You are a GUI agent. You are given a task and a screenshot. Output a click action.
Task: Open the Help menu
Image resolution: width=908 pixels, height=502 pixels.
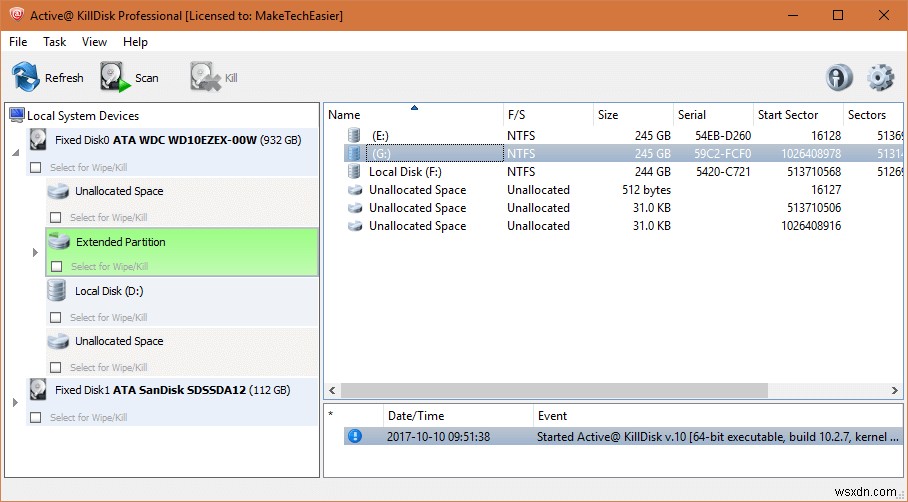[136, 42]
